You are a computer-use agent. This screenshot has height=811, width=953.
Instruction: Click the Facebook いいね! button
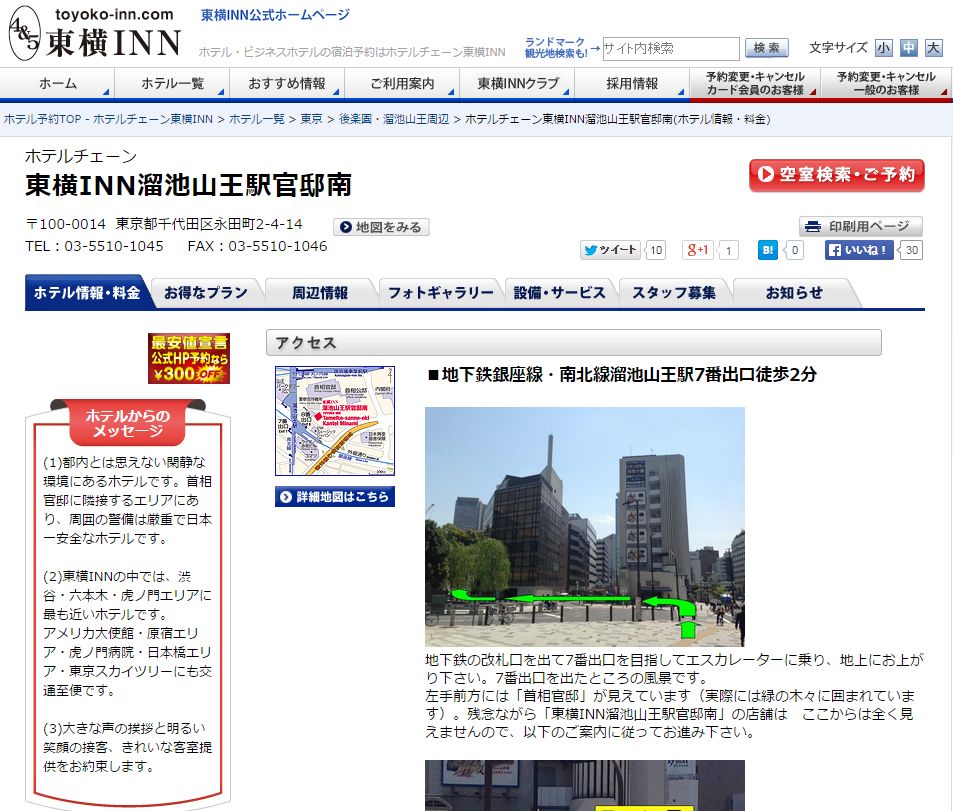click(859, 250)
